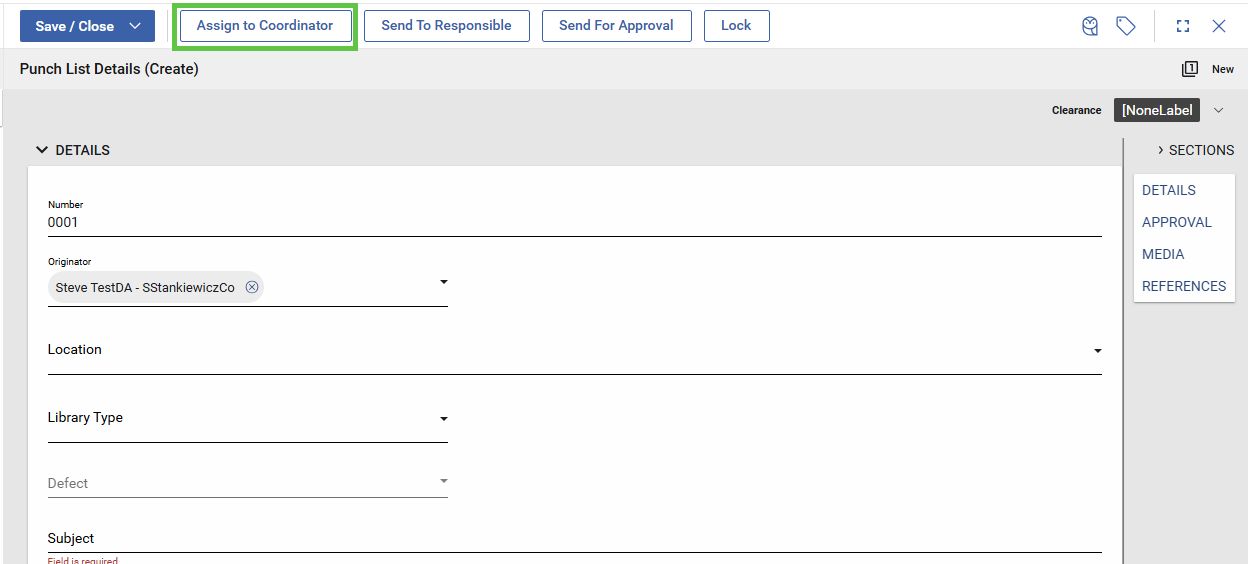1248x564 pixels.
Task: Open the Originator dropdown arrow
Action: (444, 283)
